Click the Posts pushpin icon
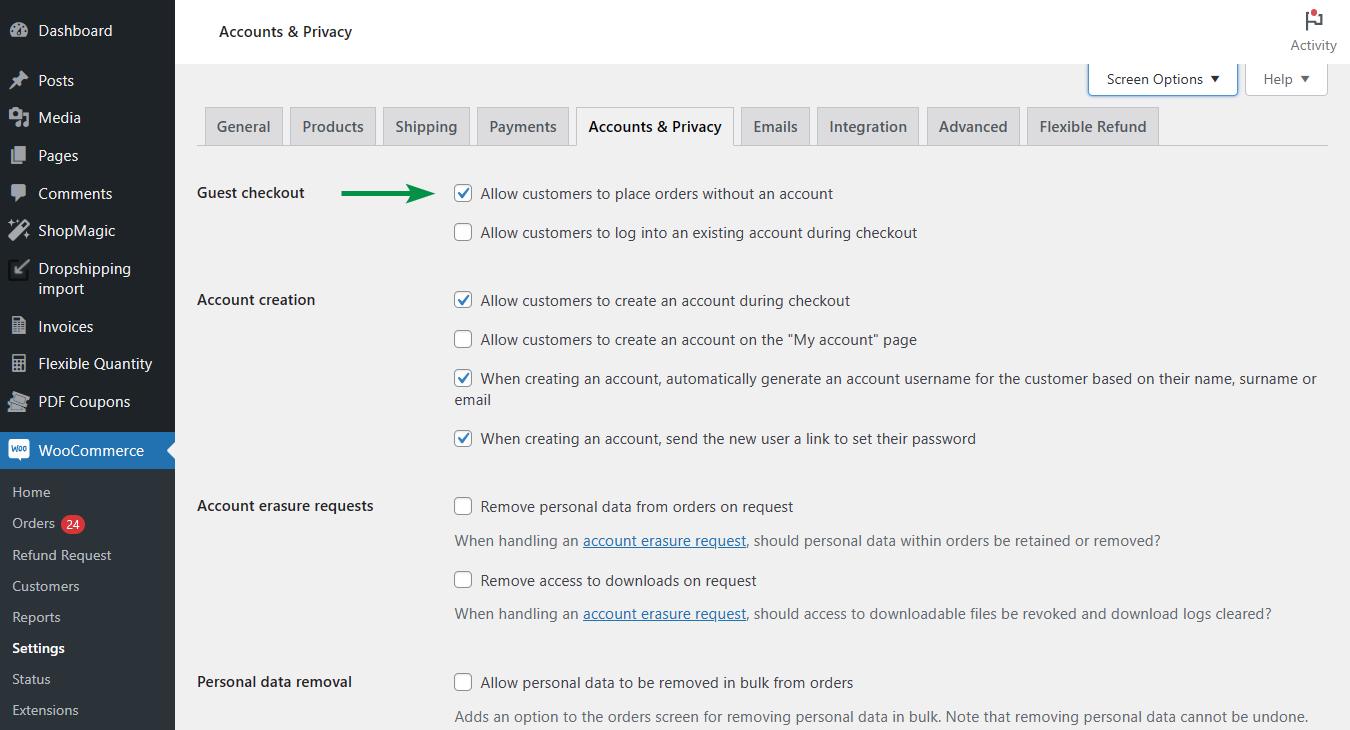The height and width of the screenshot is (730, 1350). 18,80
